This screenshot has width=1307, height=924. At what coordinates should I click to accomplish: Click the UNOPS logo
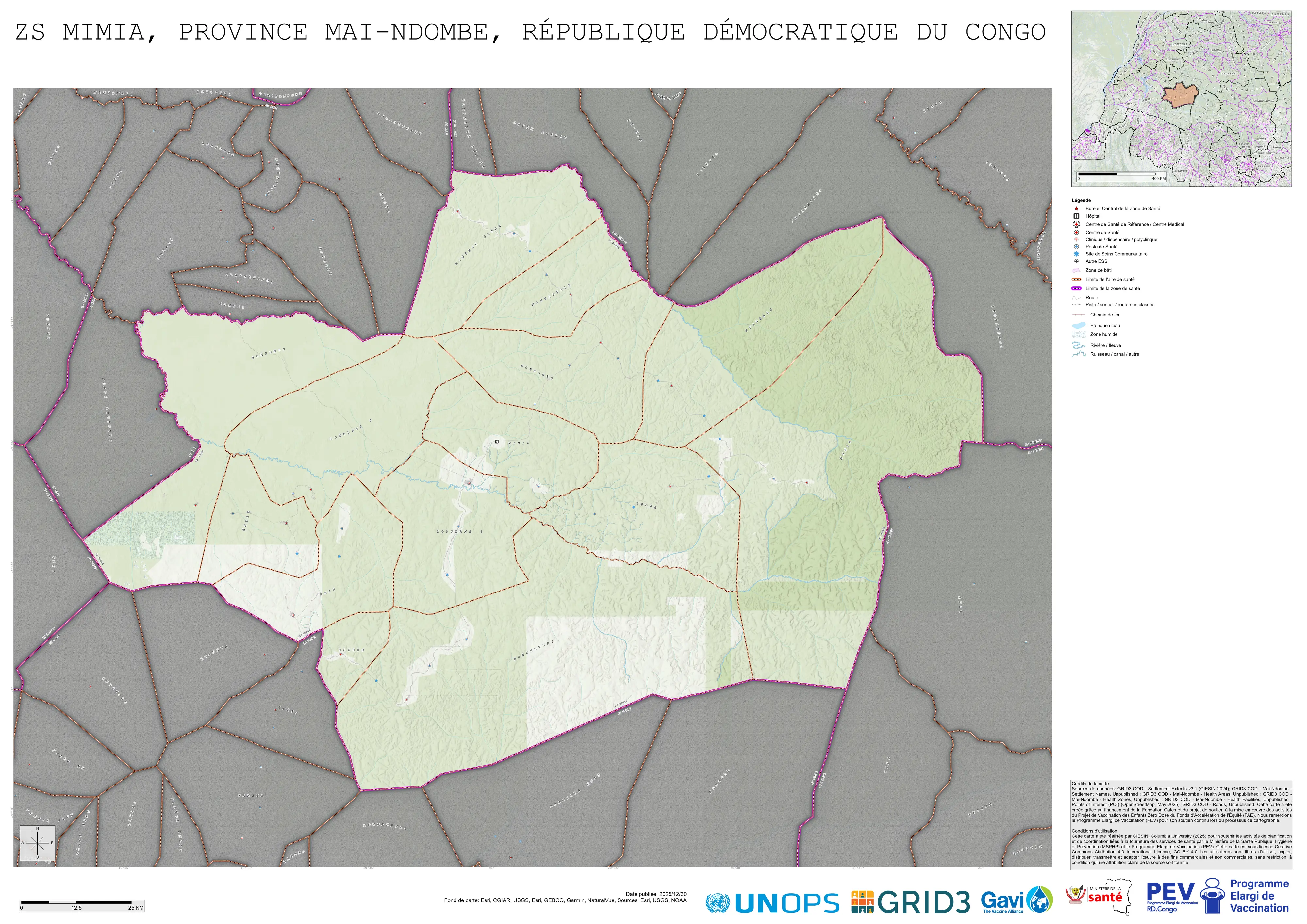pos(772,903)
